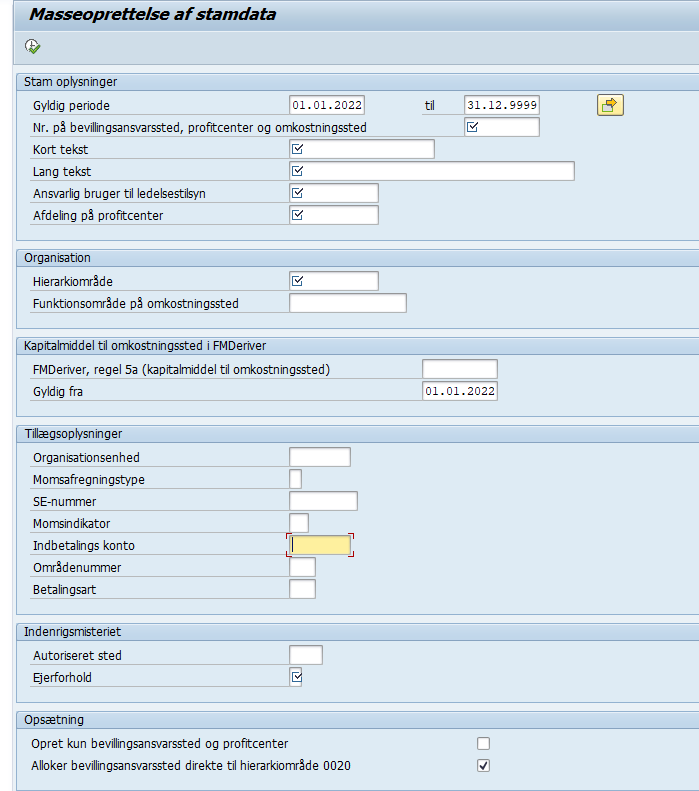Click the Autoriseret sted field
Viewport: 699px width, 791px height.
click(305, 656)
